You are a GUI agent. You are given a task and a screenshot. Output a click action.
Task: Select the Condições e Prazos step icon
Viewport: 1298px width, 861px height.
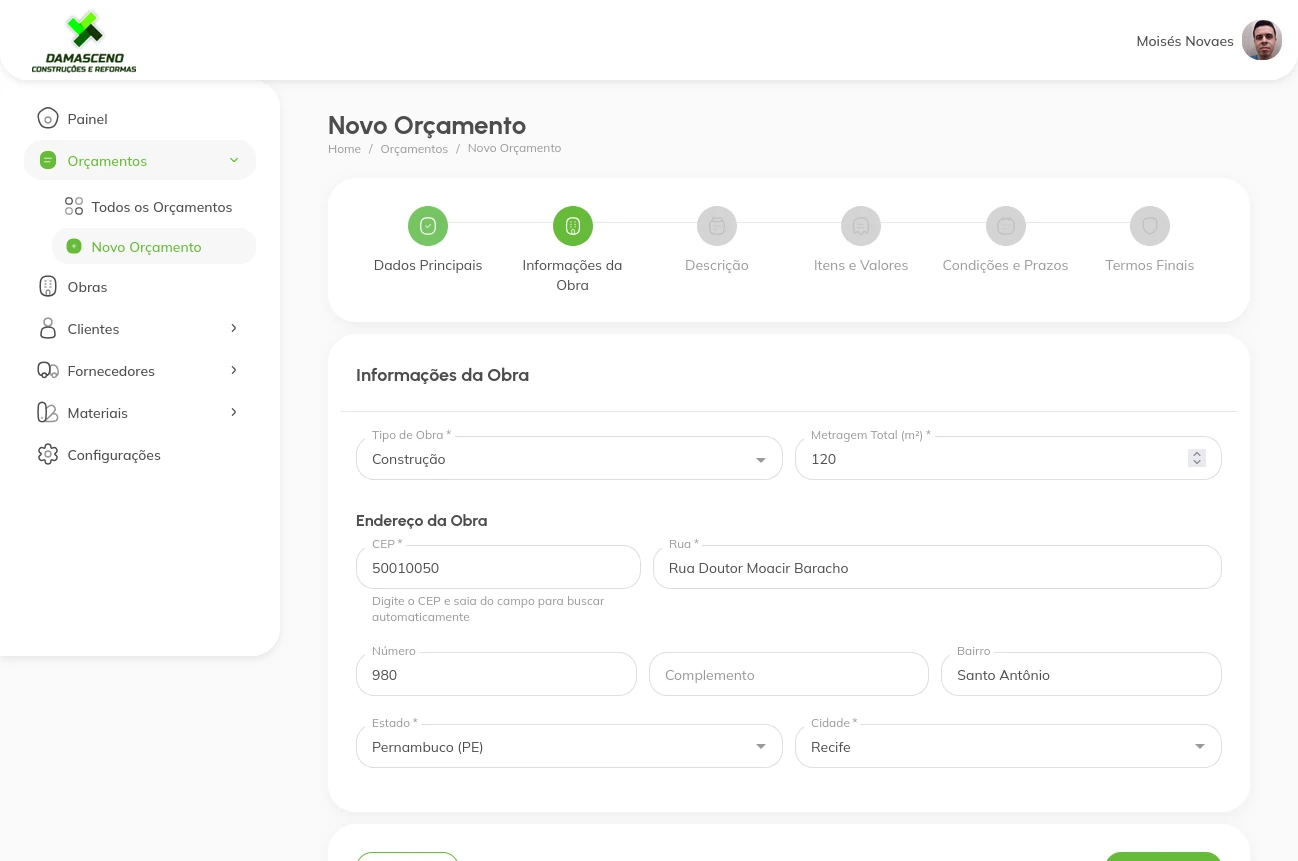(1005, 226)
